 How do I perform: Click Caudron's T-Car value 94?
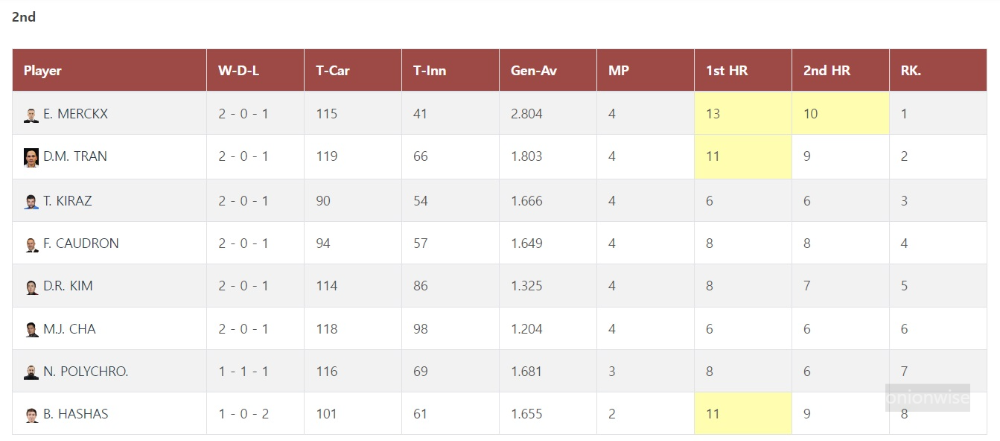click(323, 243)
